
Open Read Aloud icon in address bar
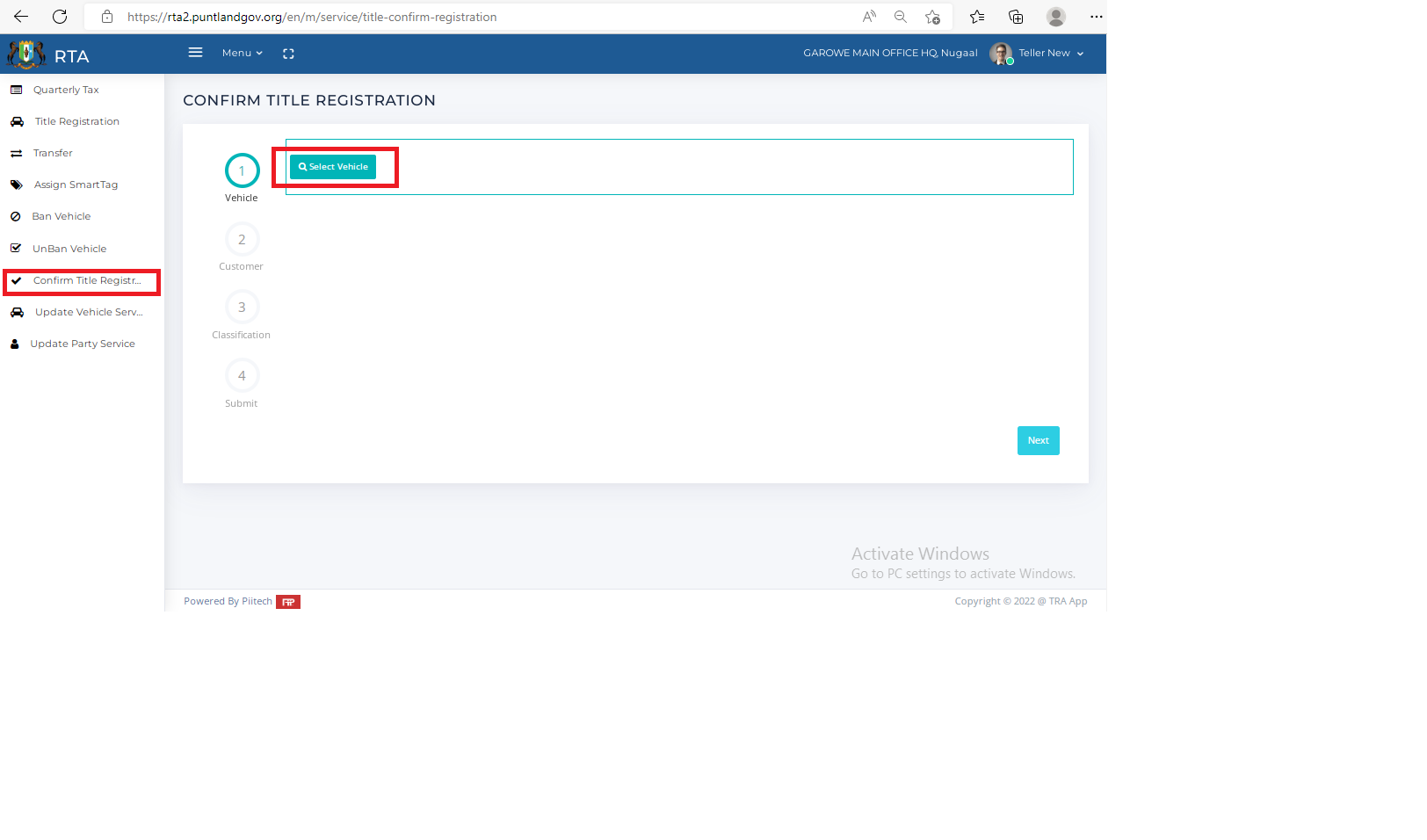[869, 17]
